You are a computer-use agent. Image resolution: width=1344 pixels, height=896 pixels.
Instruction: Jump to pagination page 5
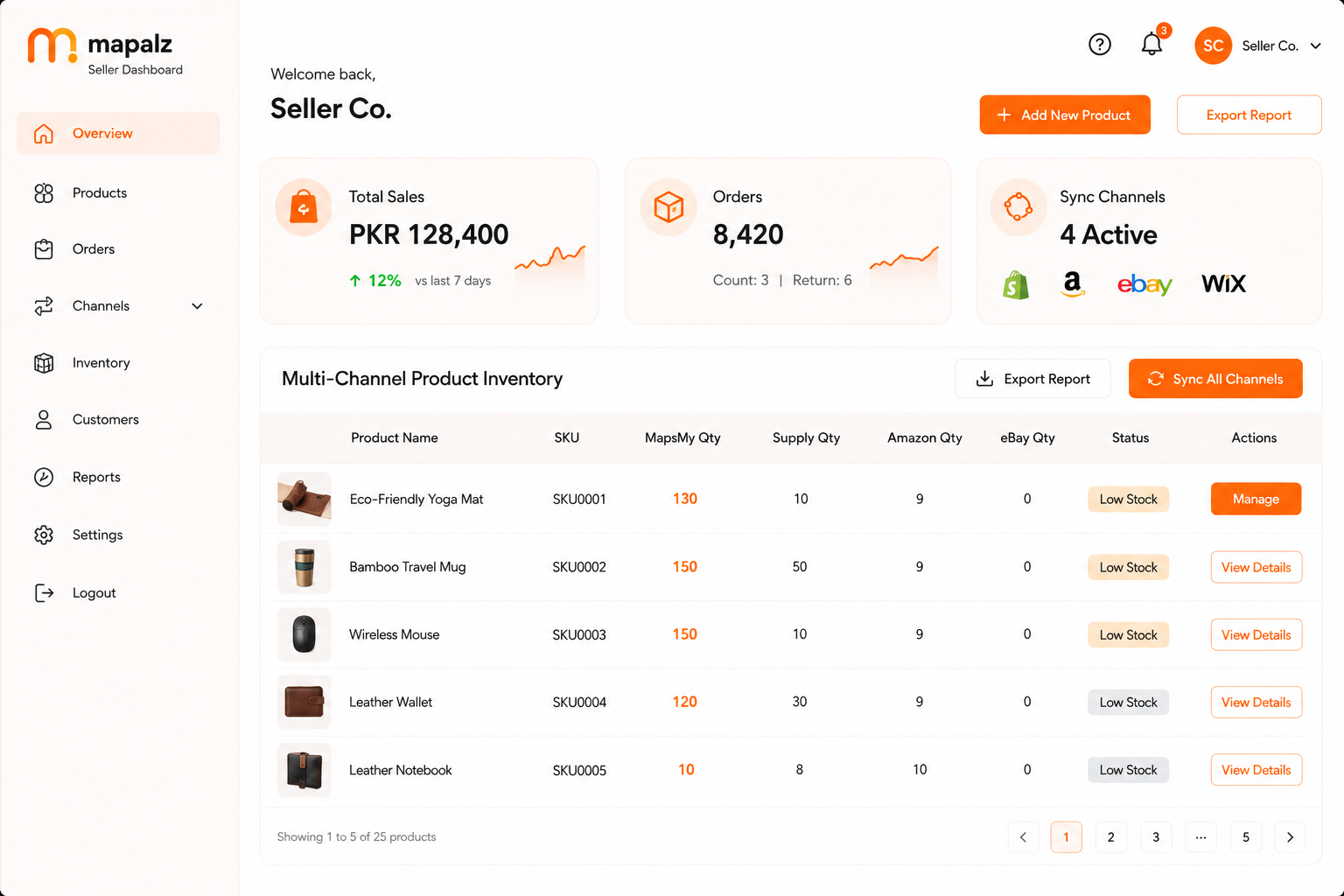(x=1246, y=837)
